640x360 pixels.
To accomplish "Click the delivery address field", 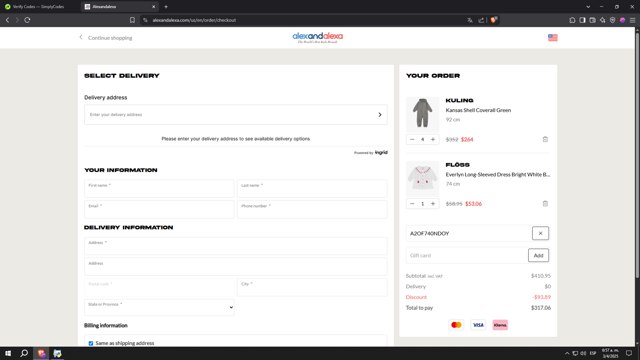I will click(x=236, y=115).
